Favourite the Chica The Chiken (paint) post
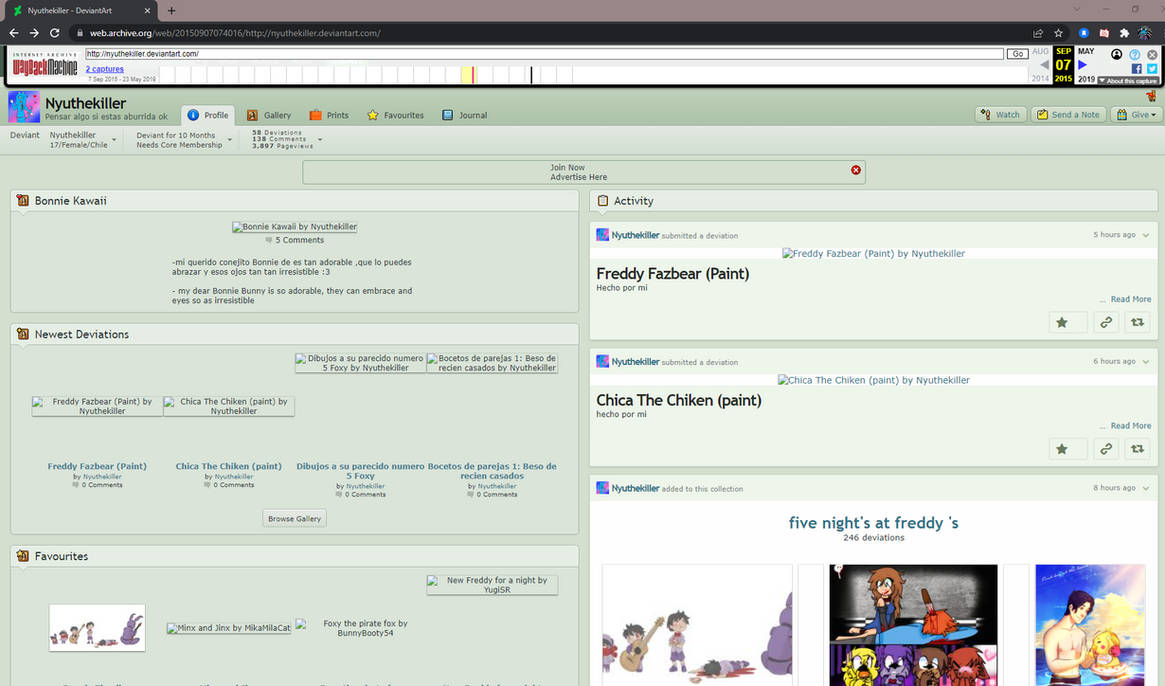This screenshot has width=1165, height=686. (x=1067, y=448)
